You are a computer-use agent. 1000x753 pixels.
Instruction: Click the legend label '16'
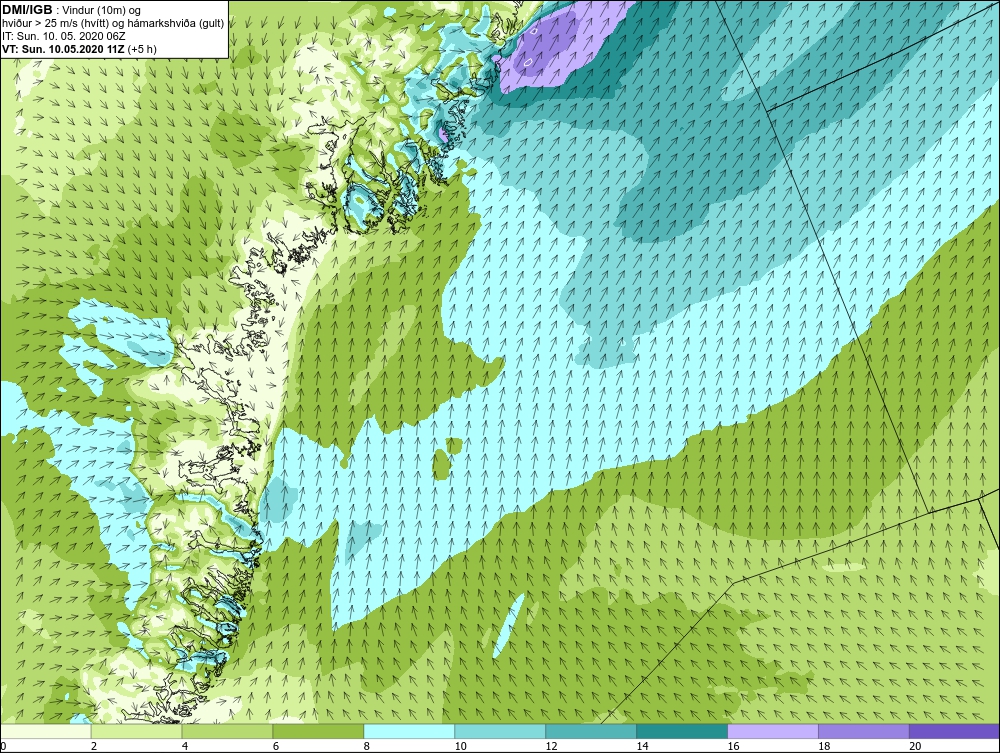733,746
